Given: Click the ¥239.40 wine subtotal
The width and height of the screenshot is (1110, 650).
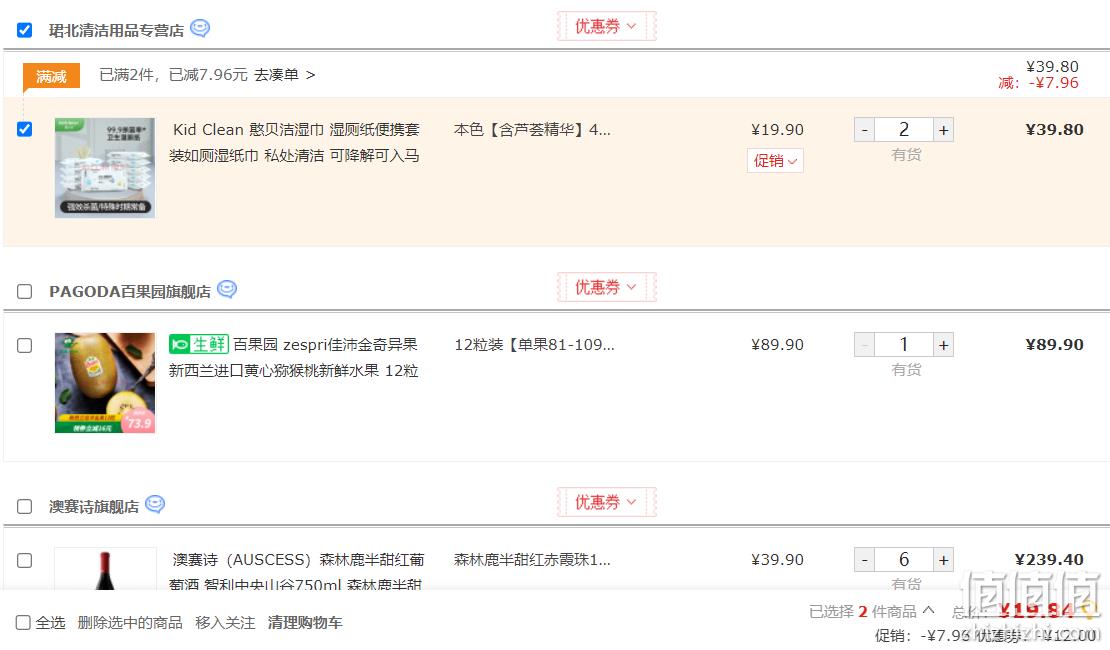Looking at the screenshot, I should 1049,559.
